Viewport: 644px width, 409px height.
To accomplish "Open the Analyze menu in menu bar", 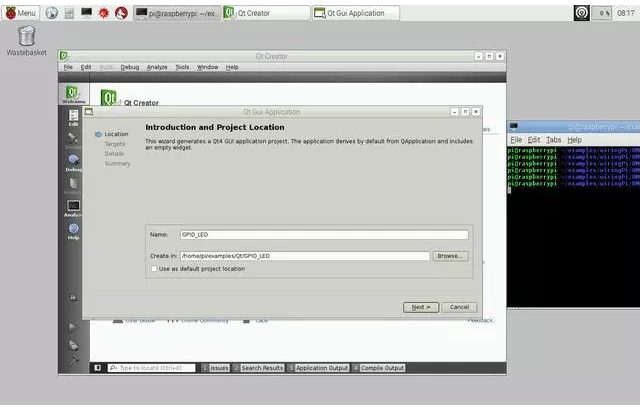I will pos(157,67).
